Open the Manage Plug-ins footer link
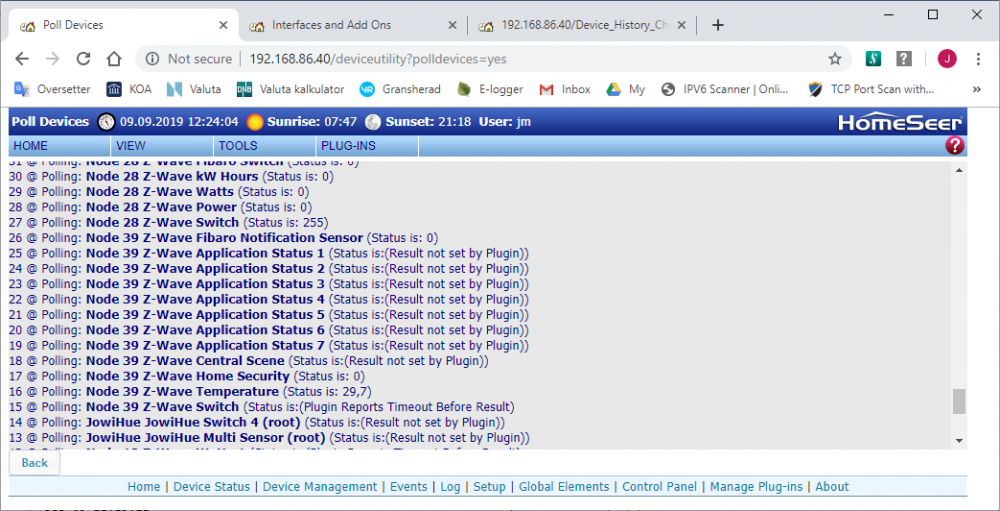The image size is (1000, 511). point(756,487)
